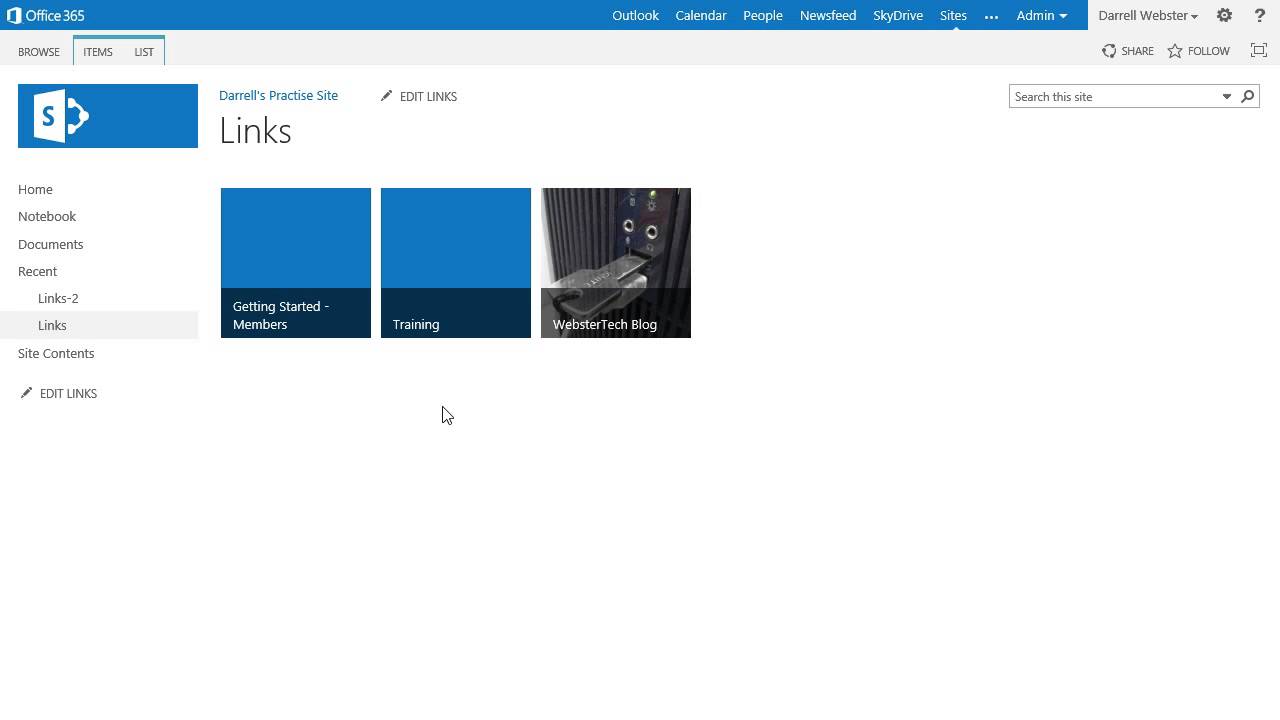
Task: Open the Getting Started - Members tile
Action: 296,263
